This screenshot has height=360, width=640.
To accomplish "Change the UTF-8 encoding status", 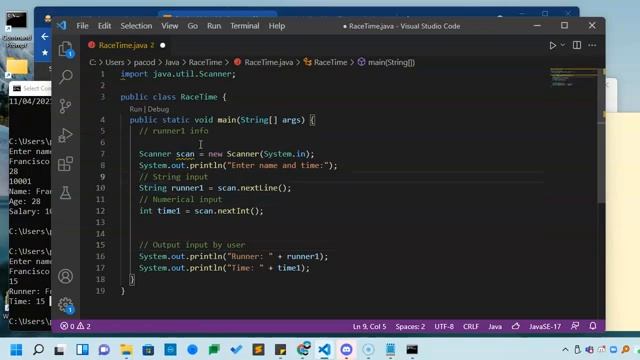I will [444, 327].
